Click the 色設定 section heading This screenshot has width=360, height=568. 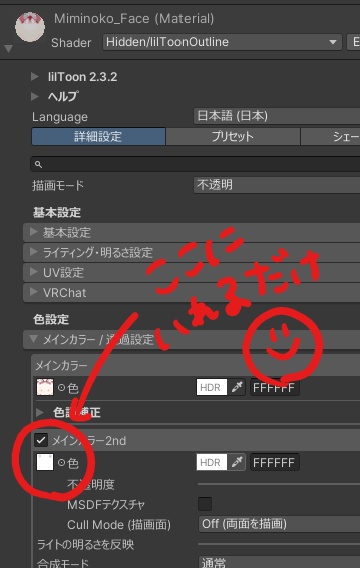click(x=51, y=319)
